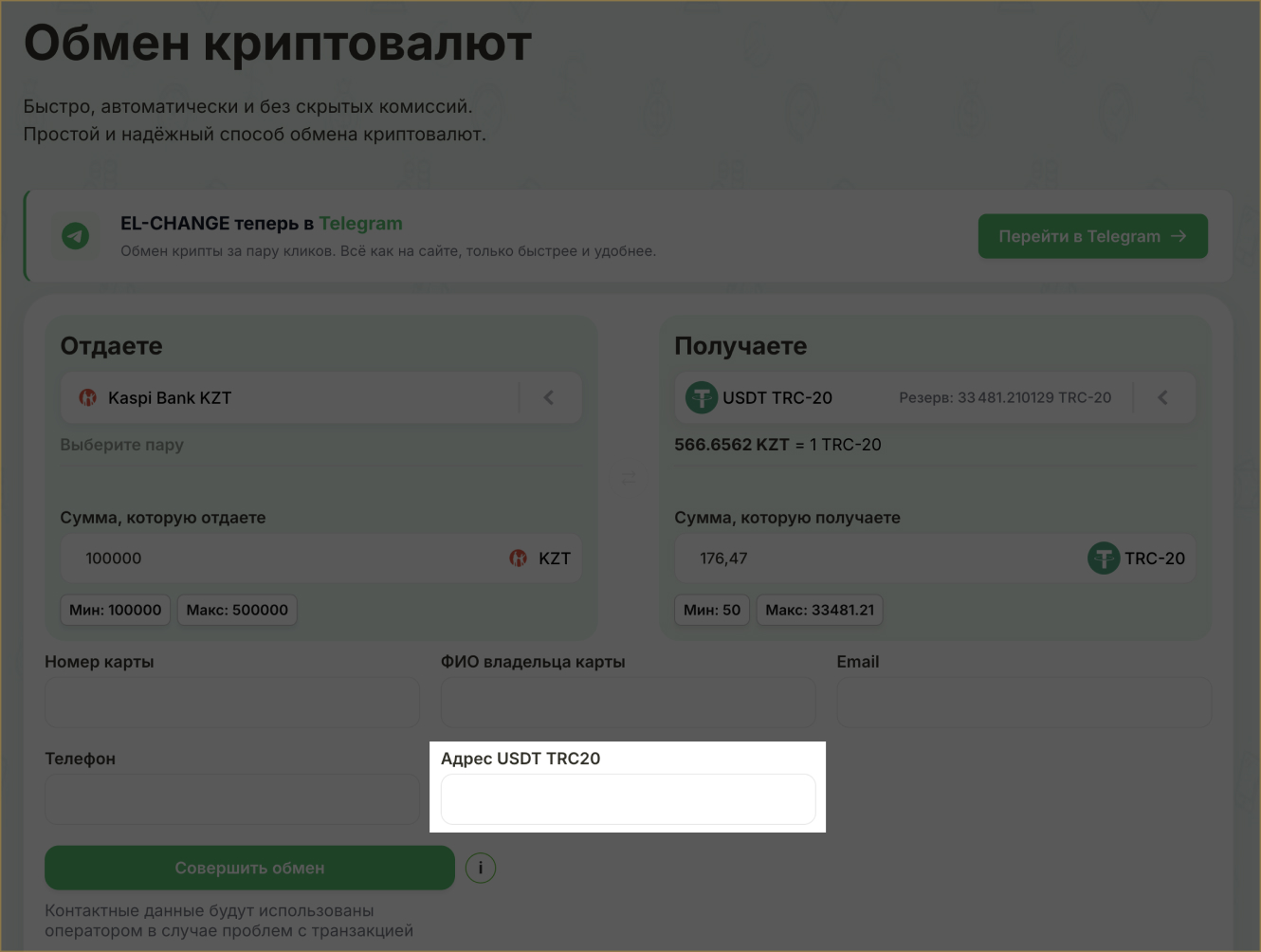Viewport: 1261px width, 952px height.
Task: Focus the Адрес USDT TRC20 input field
Action: (628, 799)
